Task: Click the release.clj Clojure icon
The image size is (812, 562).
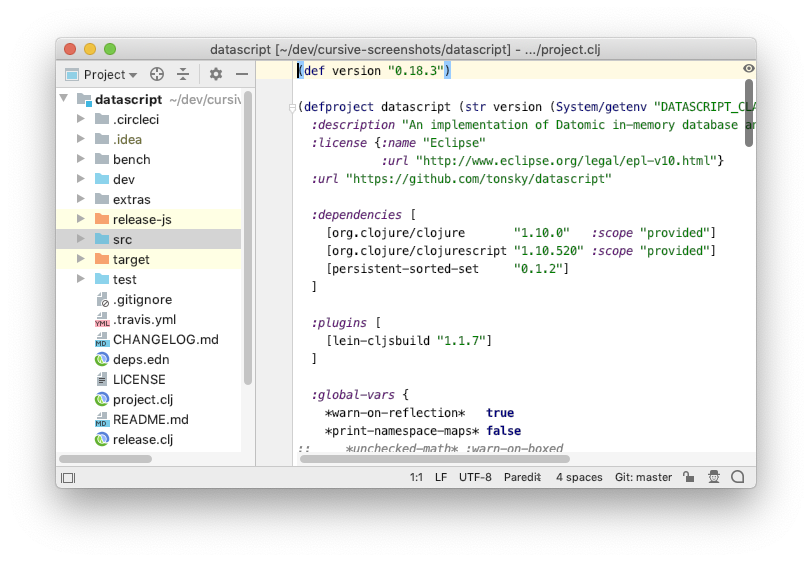Action: click(x=102, y=440)
